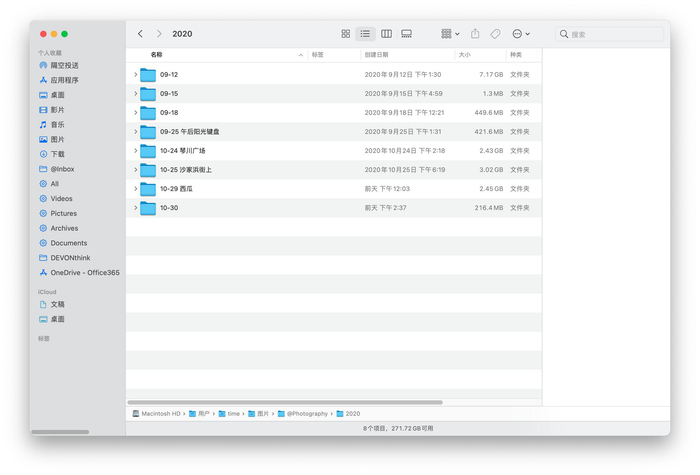Image resolution: width=700 pixels, height=475 pixels.
Task: Open 图片 in the sidebar
Action: (52, 139)
